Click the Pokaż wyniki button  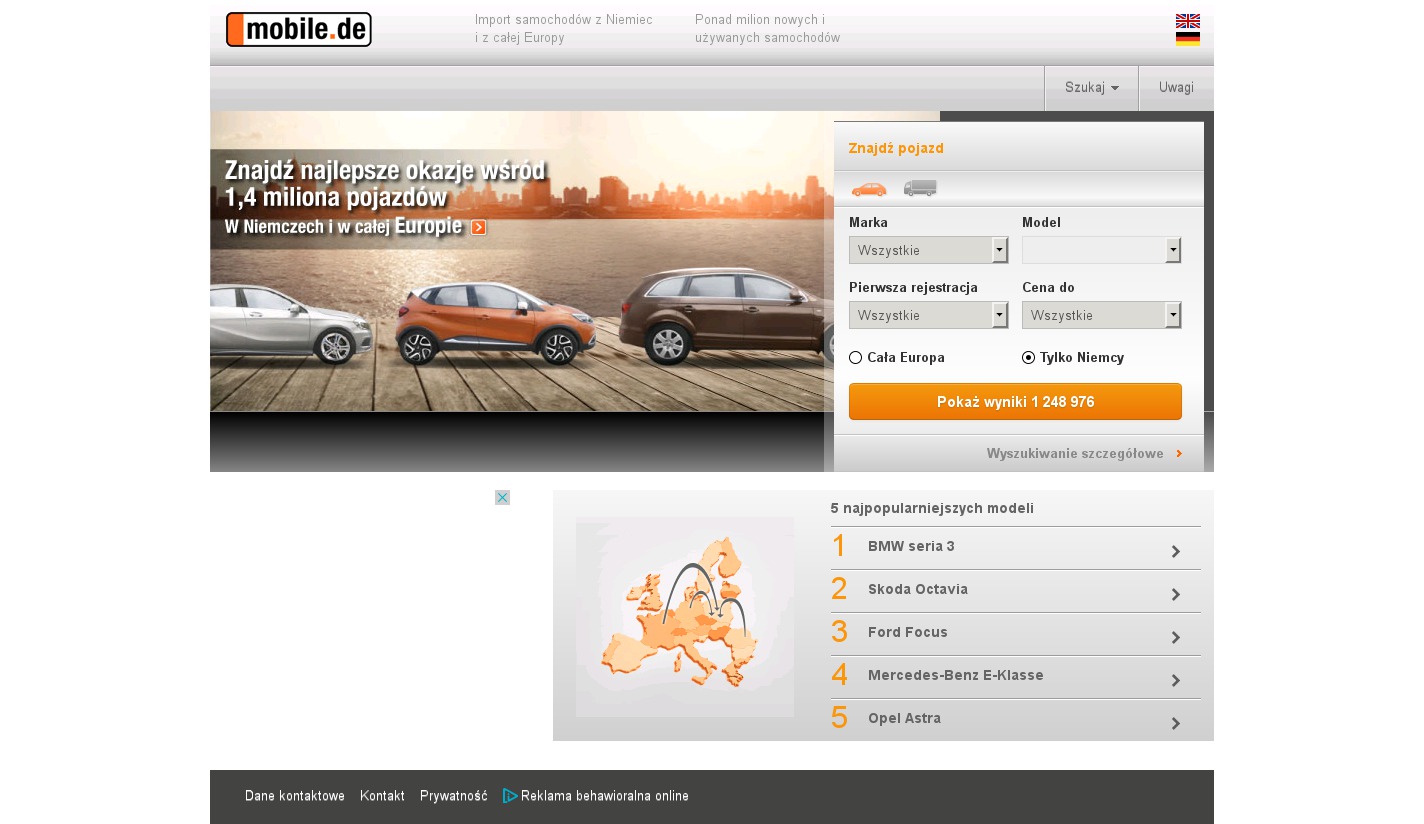click(x=1015, y=402)
